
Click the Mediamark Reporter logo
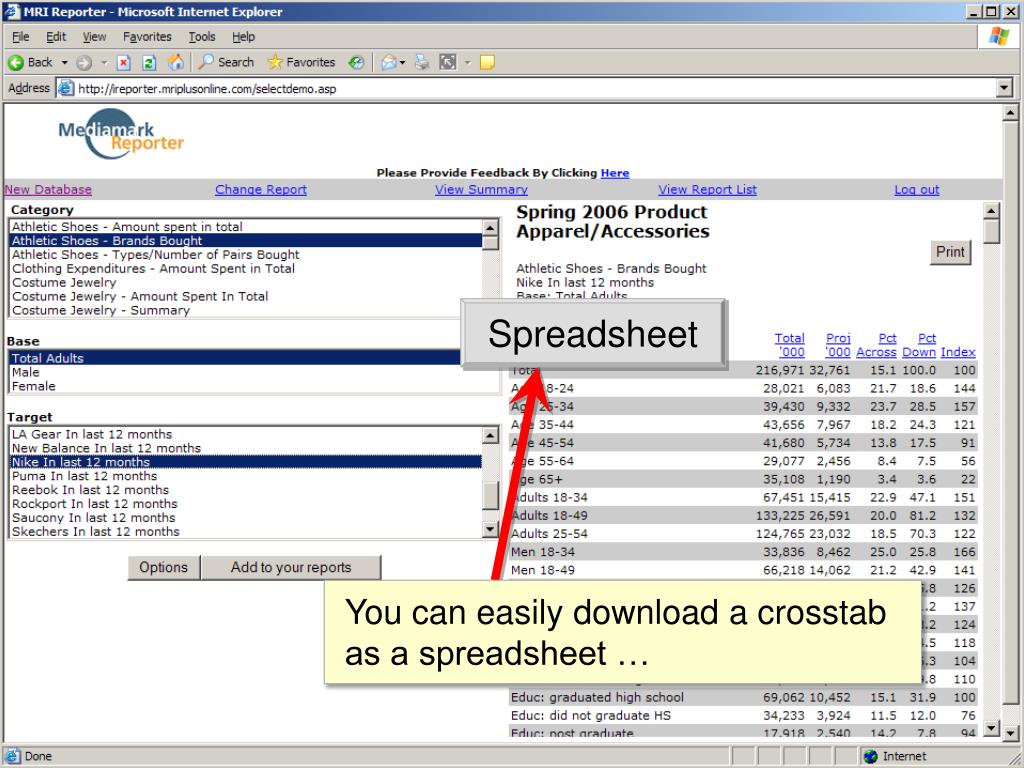(121, 135)
